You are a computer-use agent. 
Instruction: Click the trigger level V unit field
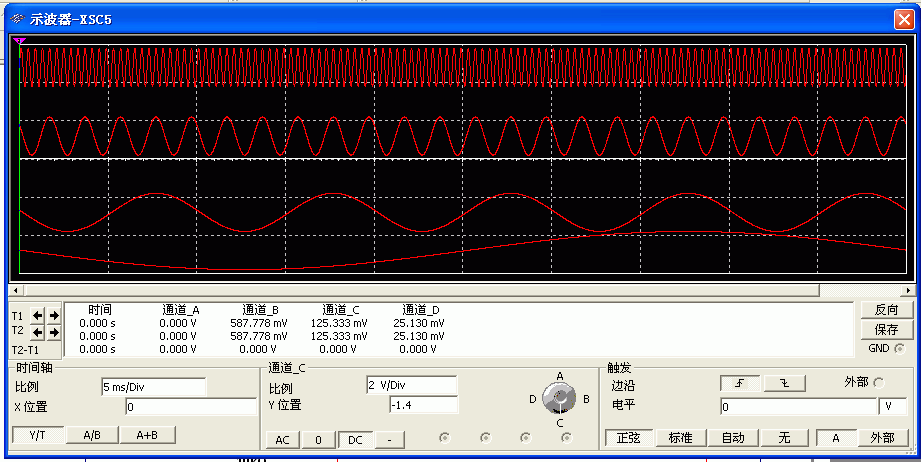pyautogui.click(x=893, y=407)
